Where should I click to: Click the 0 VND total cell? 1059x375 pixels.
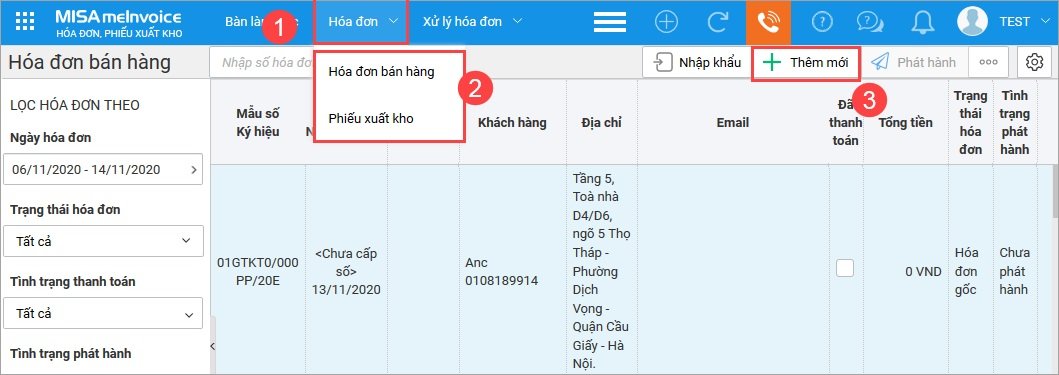pos(906,272)
